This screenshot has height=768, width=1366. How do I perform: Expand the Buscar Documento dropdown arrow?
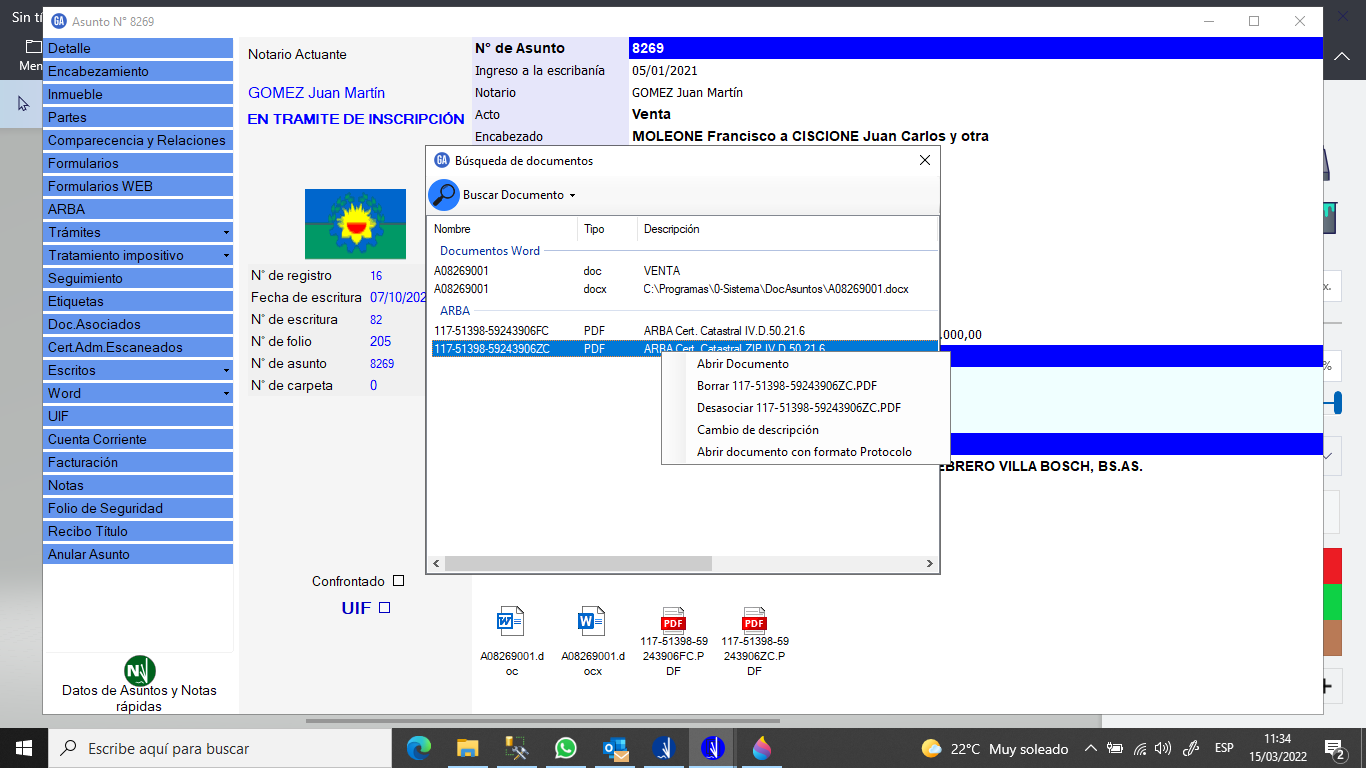(573, 195)
